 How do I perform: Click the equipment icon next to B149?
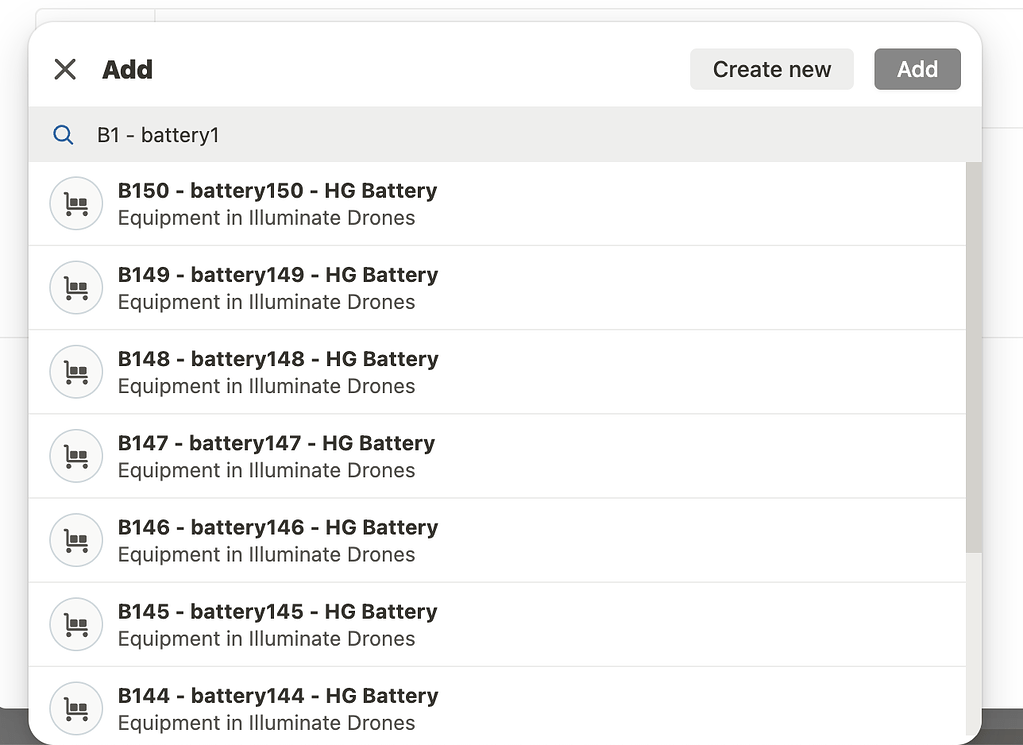pyautogui.click(x=76, y=287)
